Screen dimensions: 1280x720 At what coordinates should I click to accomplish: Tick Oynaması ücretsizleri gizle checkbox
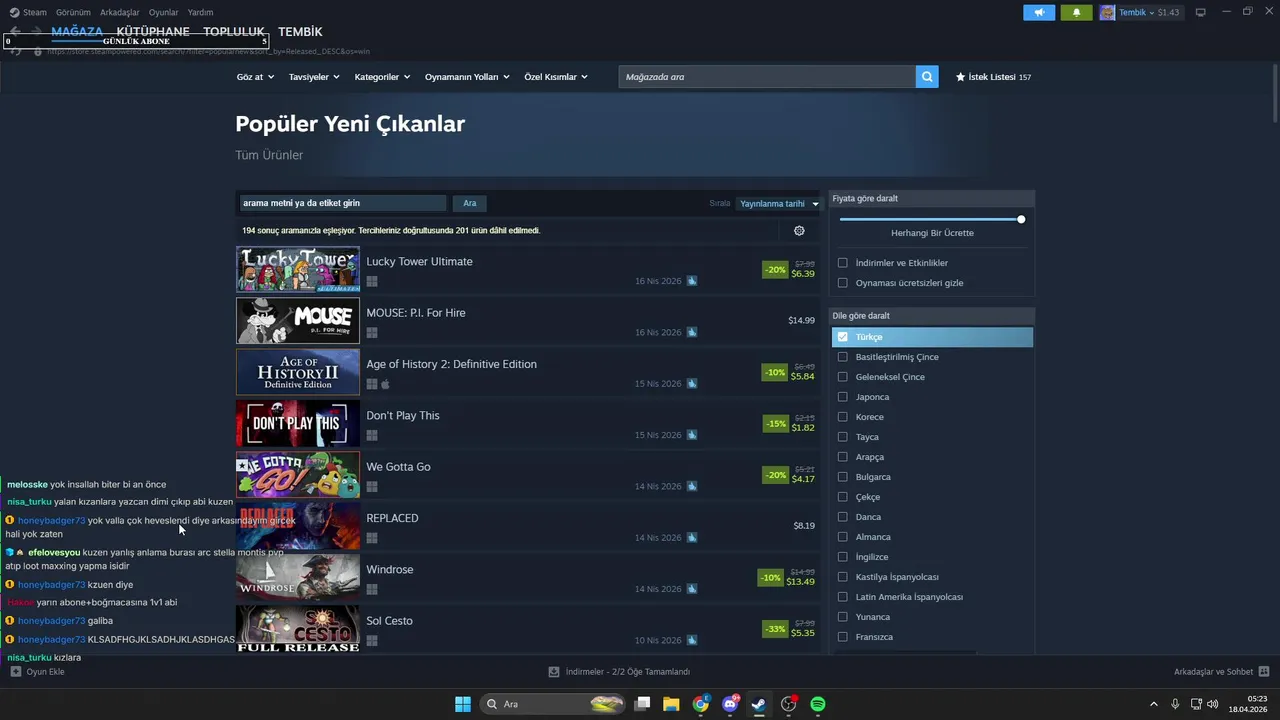click(x=842, y=283)
